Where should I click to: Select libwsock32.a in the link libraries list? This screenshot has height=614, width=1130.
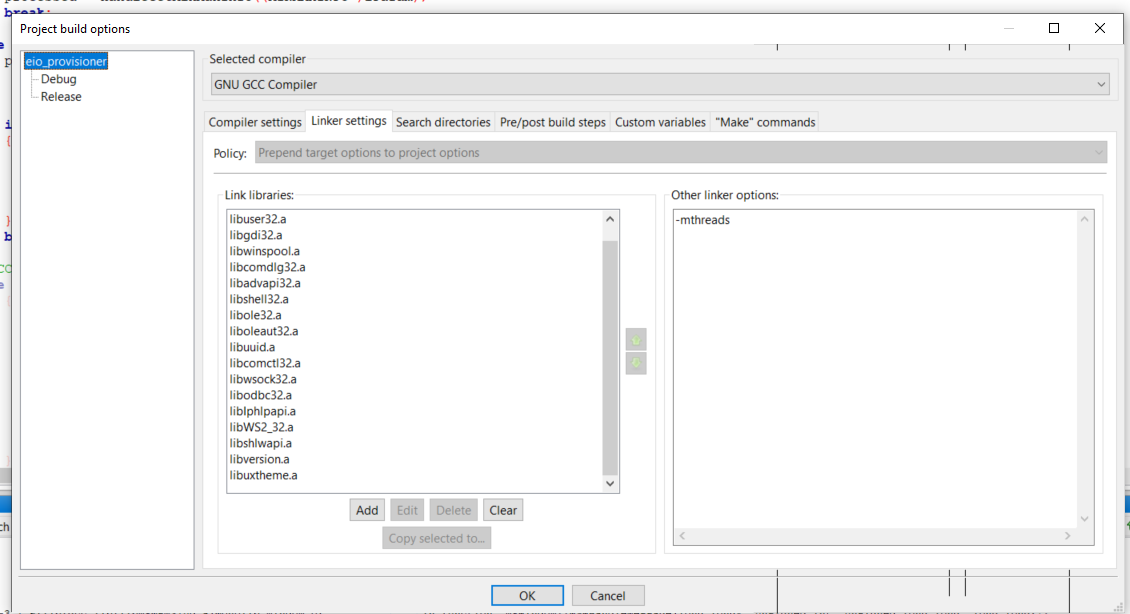(x=263, y=378)
